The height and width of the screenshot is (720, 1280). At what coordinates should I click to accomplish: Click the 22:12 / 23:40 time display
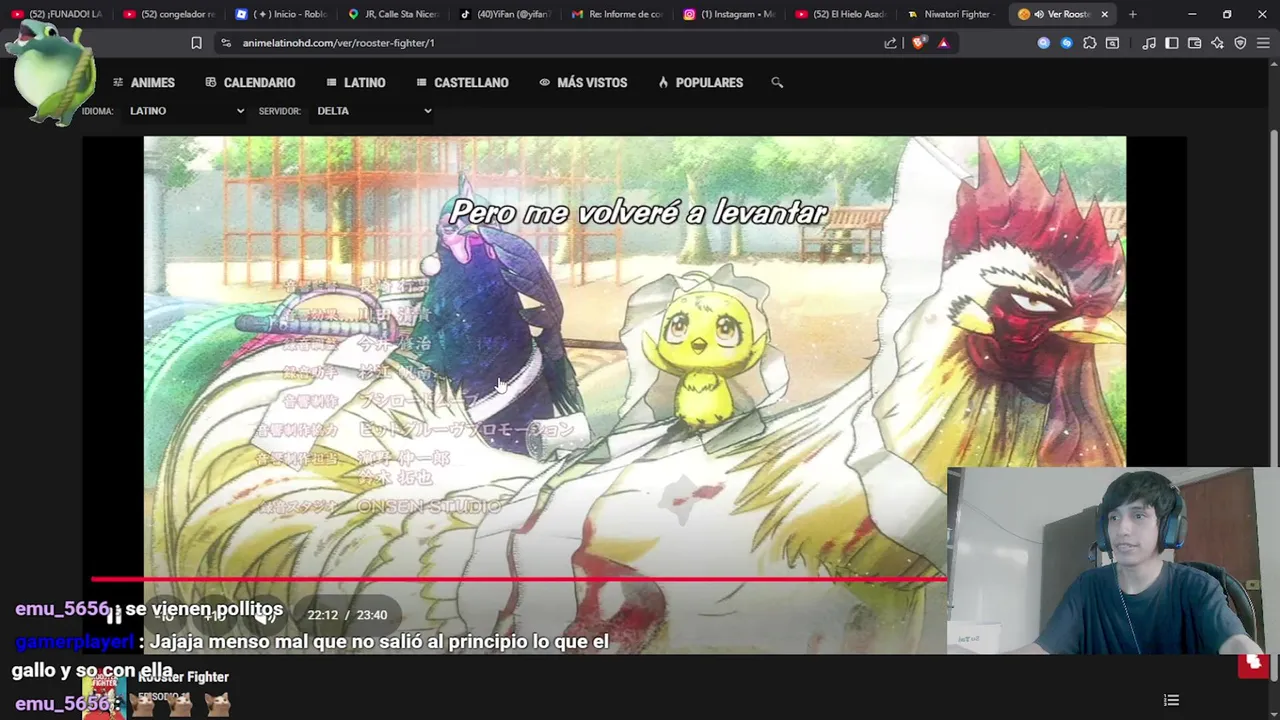point(347,615)
